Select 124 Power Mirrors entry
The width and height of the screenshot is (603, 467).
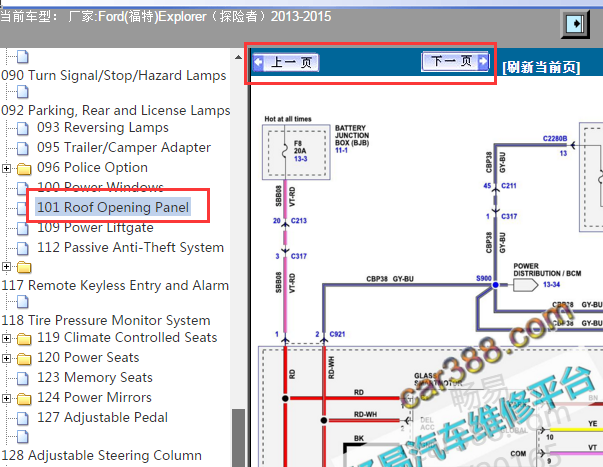click(94, 397)
